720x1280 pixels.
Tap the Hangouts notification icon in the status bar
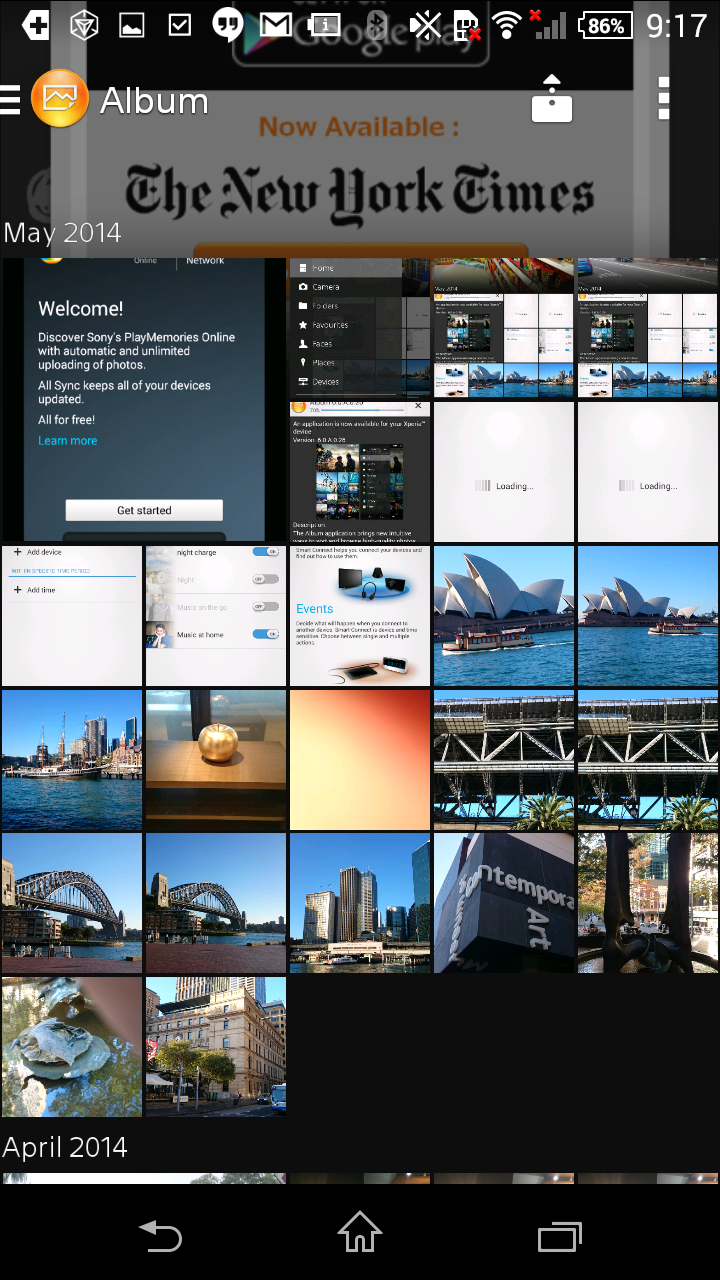(x=228, y=25)
